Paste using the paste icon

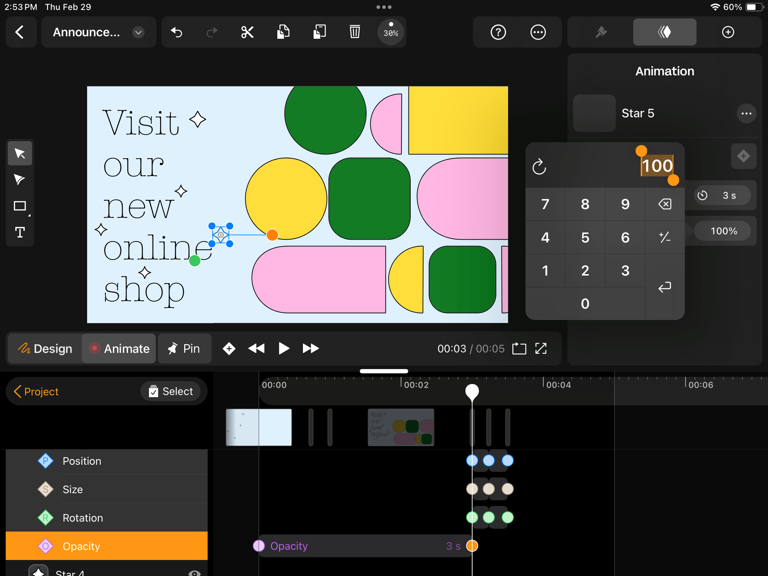coord(319,32)
